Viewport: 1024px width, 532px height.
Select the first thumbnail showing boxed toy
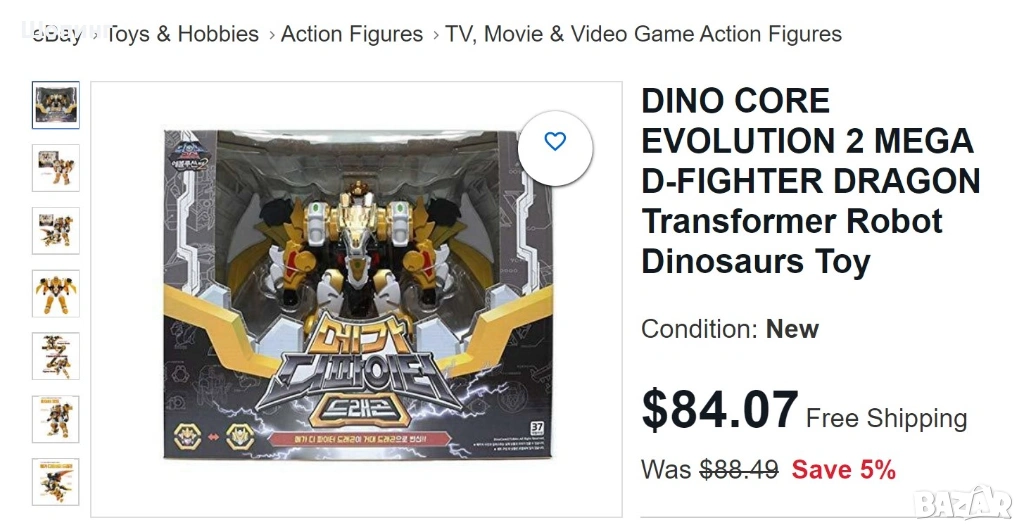point(56,105)
